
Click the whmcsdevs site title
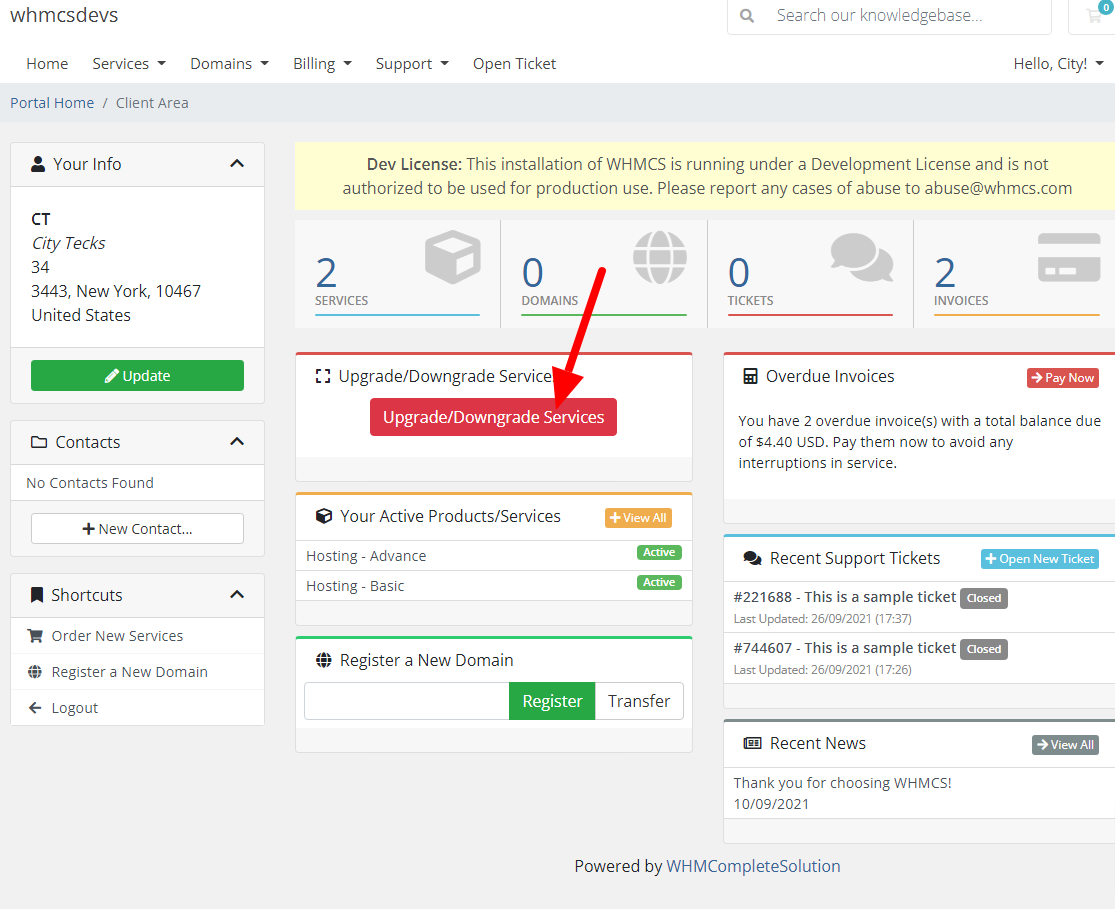click(x=64, y=15)
